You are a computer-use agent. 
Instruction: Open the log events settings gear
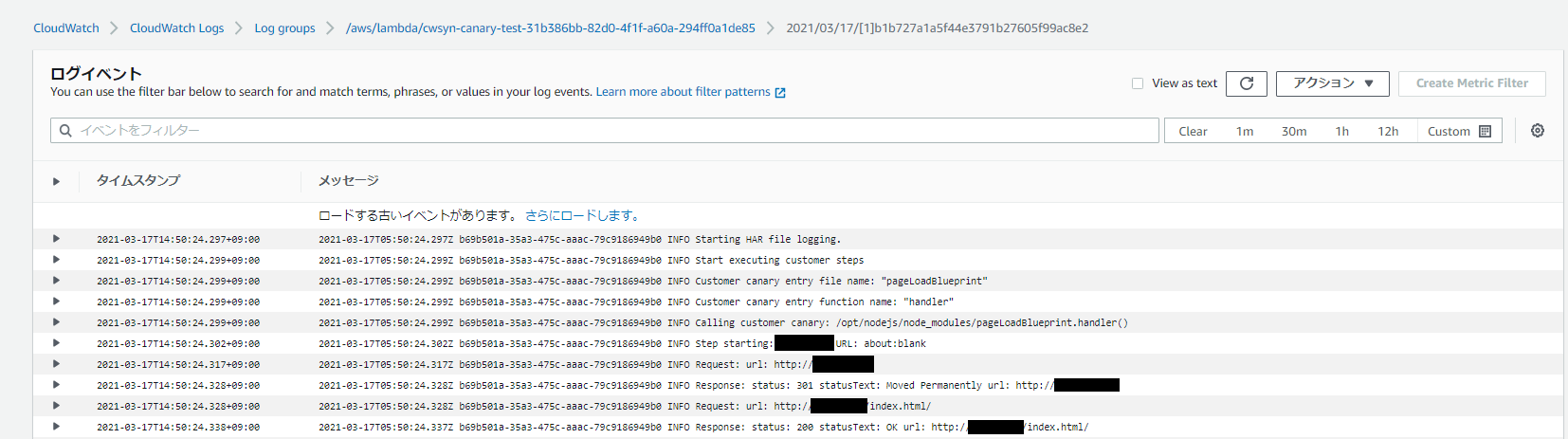click(x=1538, y=131)
